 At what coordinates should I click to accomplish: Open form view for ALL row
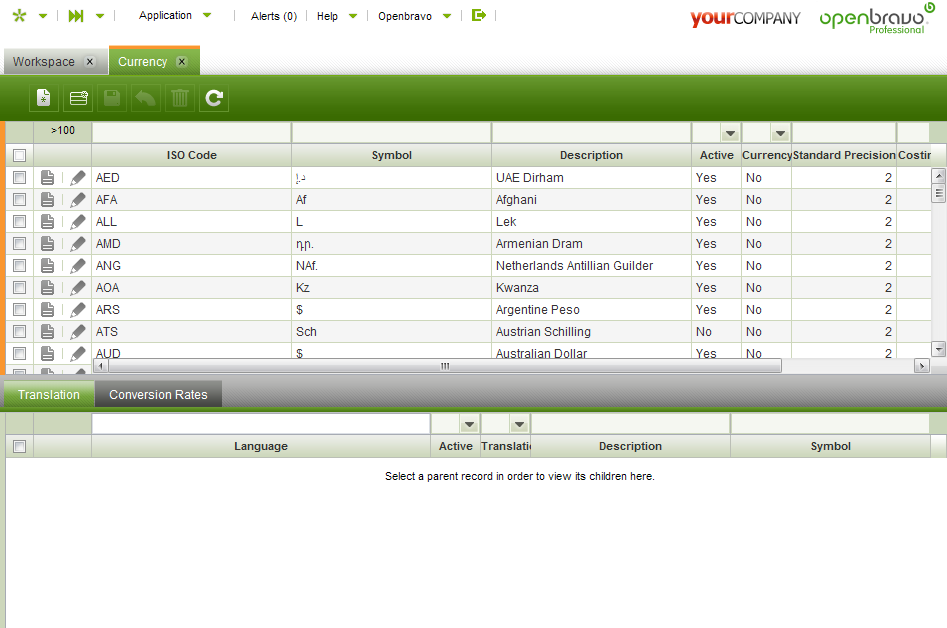click(47, 222)
